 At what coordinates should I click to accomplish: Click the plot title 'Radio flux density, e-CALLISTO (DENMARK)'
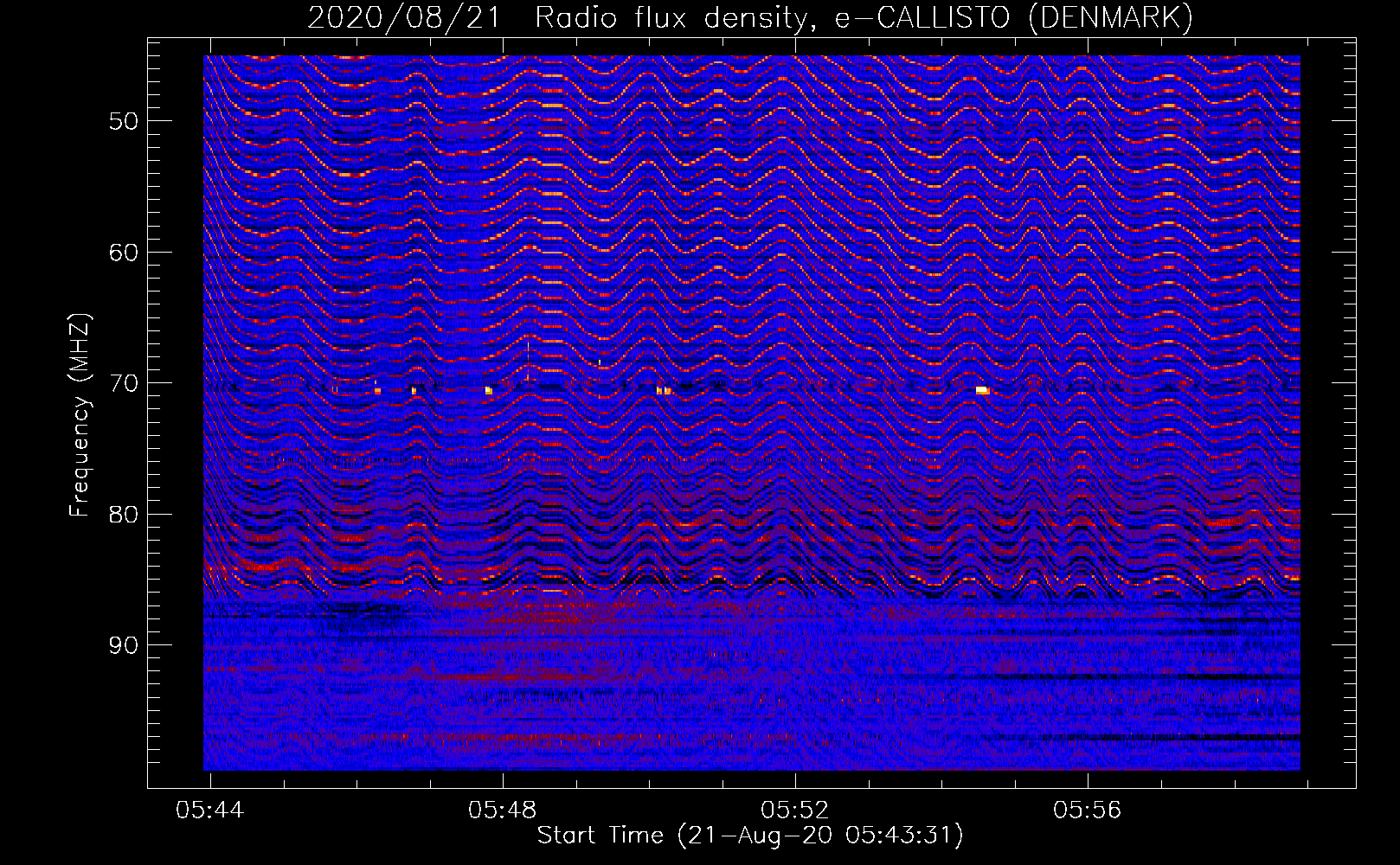[864, 18]
